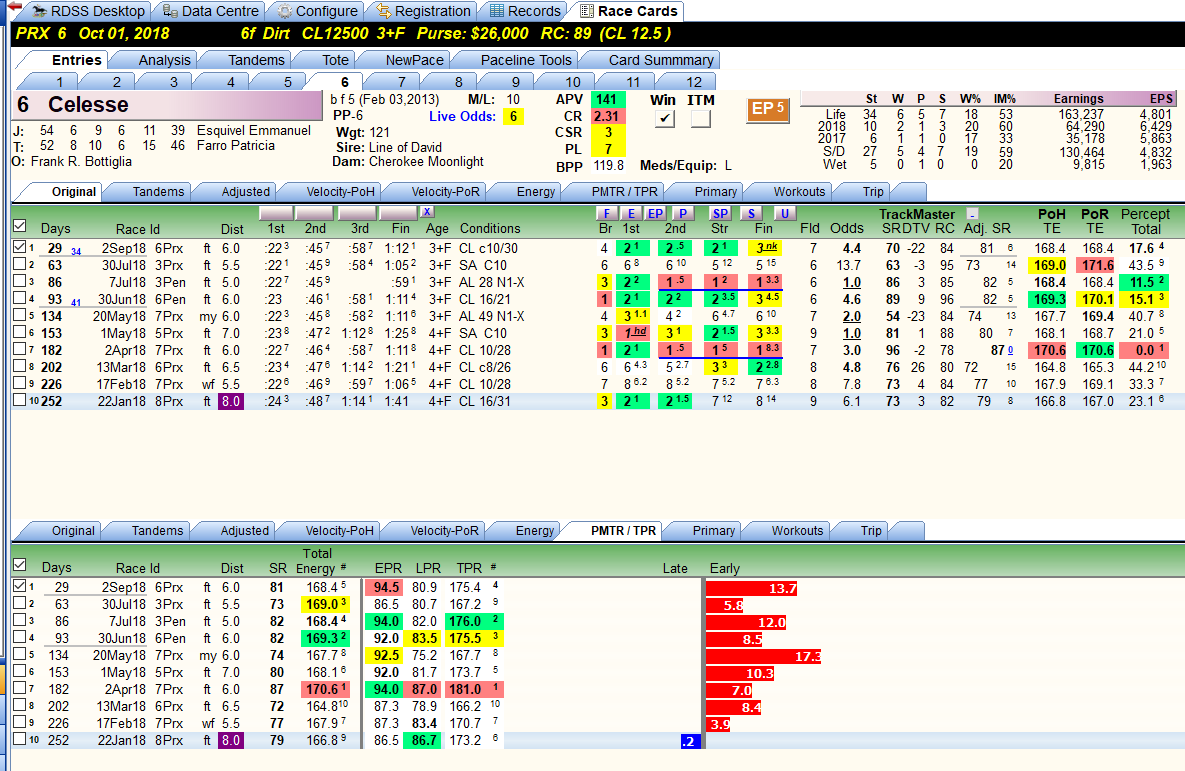Screen dimensions: 1185x771
Task: Click blank button above 2nd call column
Action: click(x=314, y=212)
